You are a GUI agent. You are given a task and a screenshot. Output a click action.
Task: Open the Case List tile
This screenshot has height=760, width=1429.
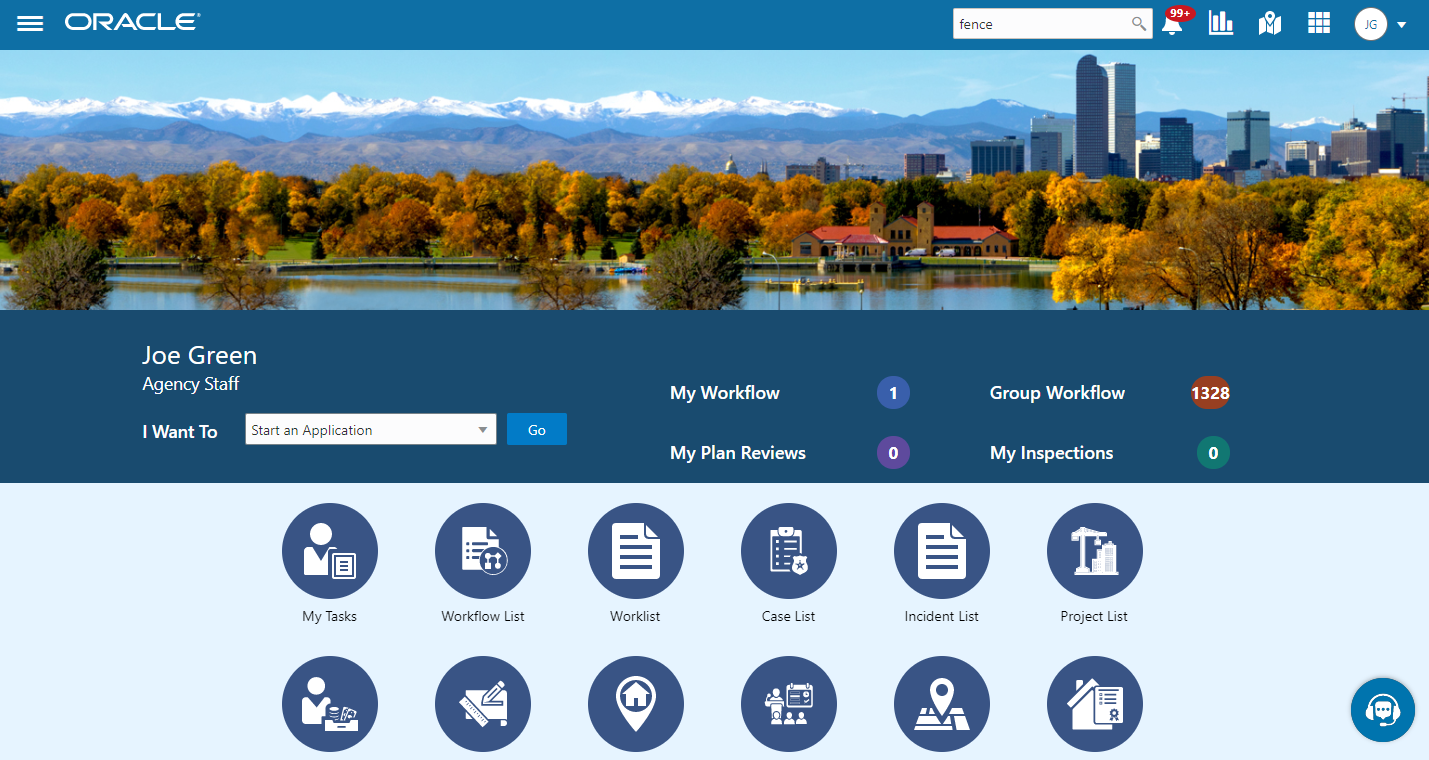[788, 551]
